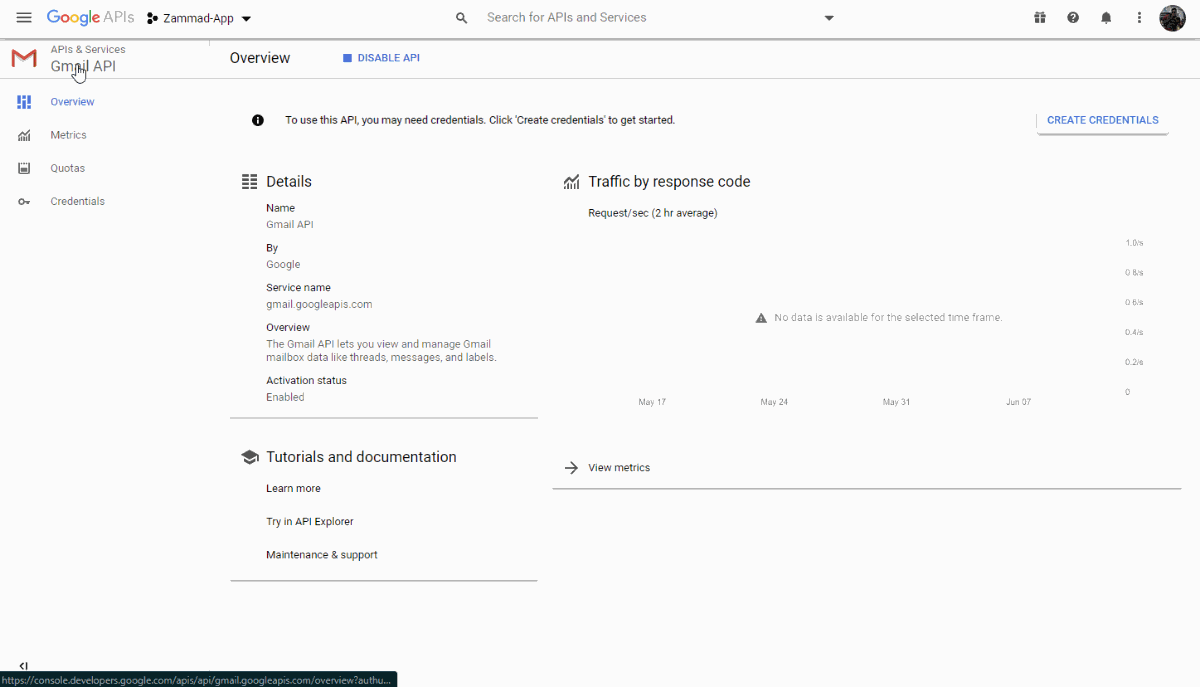The width and height of the screenshot is (1200, 687).
Task: Click the Traffic by response code chart icon
Action: (x=572, y=182)
